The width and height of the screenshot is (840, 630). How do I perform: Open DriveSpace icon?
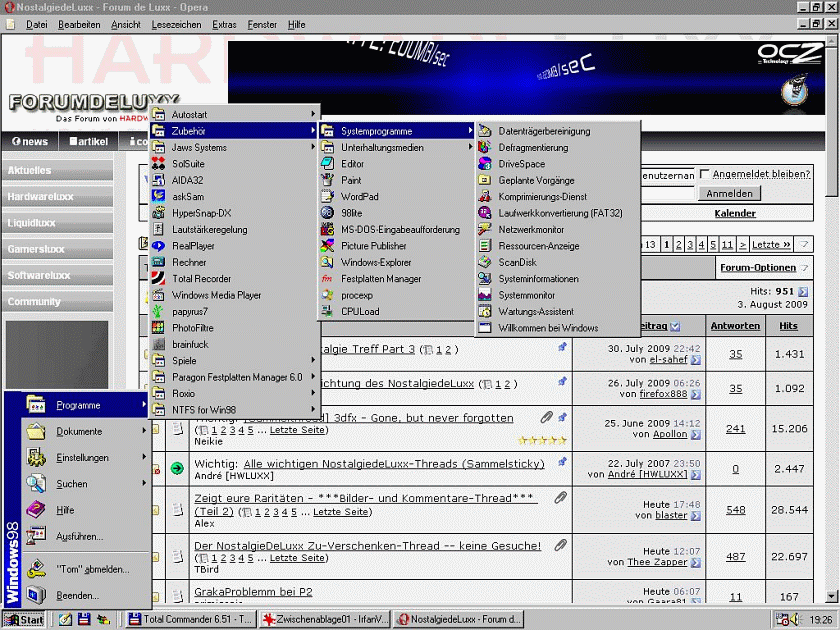pos(485,163)
